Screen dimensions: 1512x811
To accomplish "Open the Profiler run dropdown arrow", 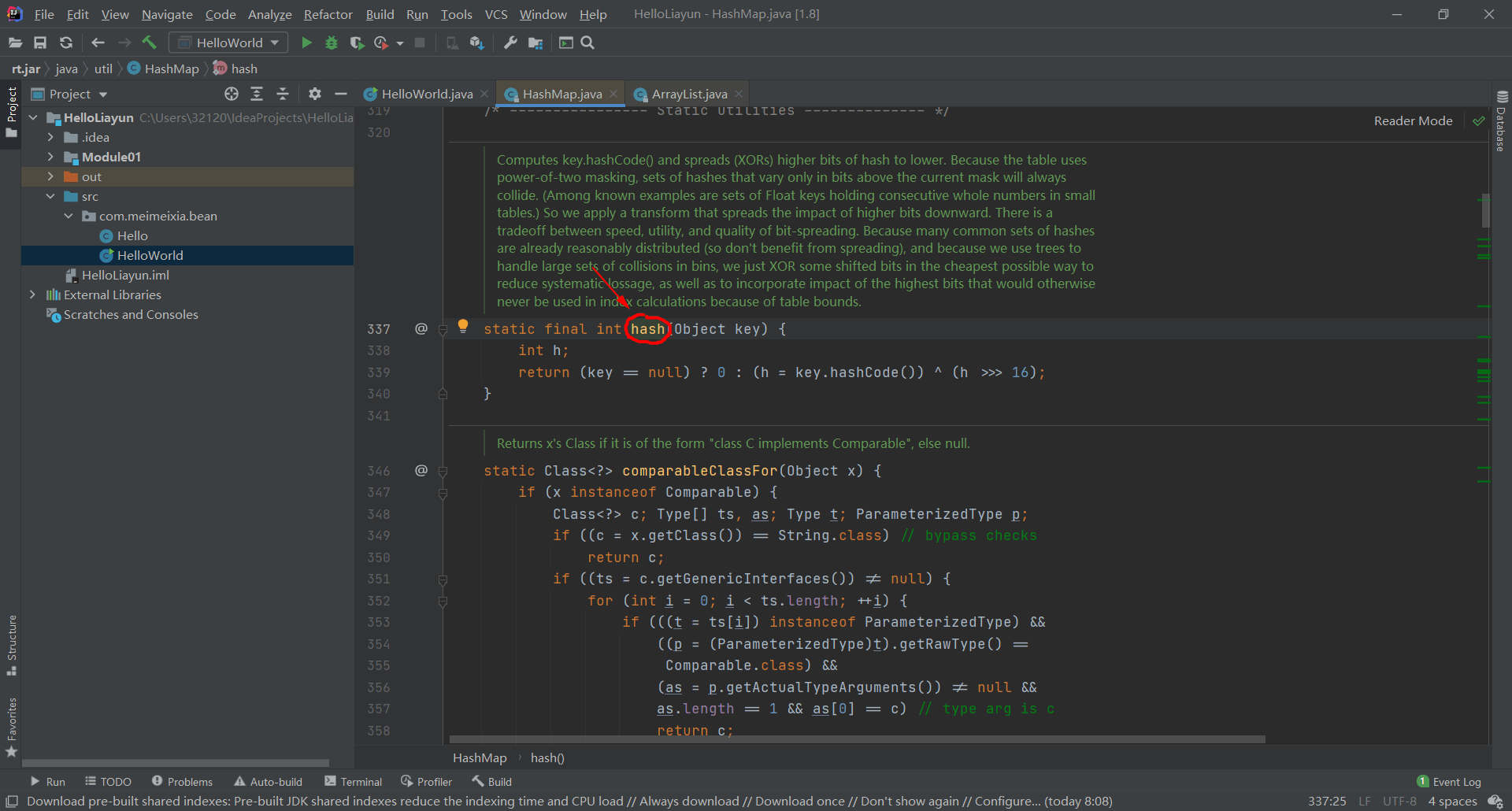I will tap(400, 43).
